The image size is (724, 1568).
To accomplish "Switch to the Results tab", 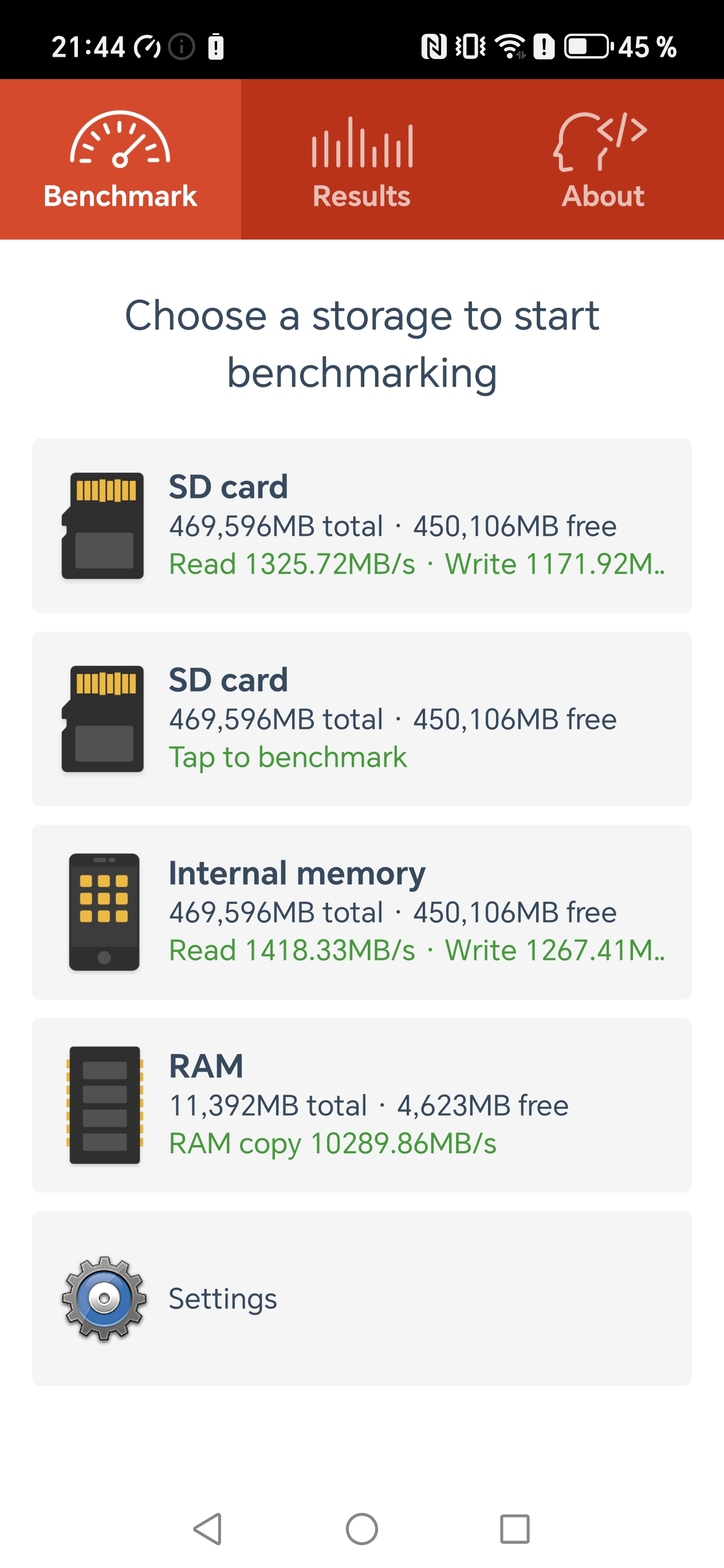I will pyautogui.click(x=361, y=195).
